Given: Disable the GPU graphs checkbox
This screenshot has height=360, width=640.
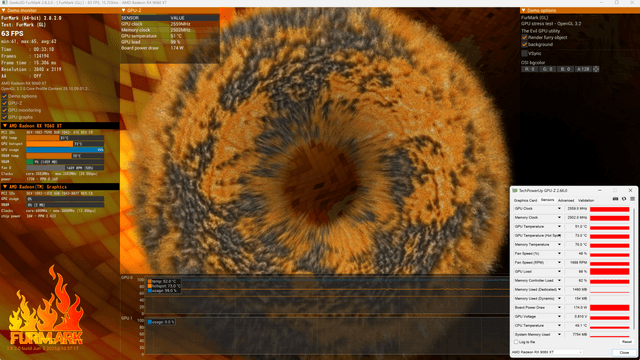Looking at the screenshot, I should click(x=4, y=117).
